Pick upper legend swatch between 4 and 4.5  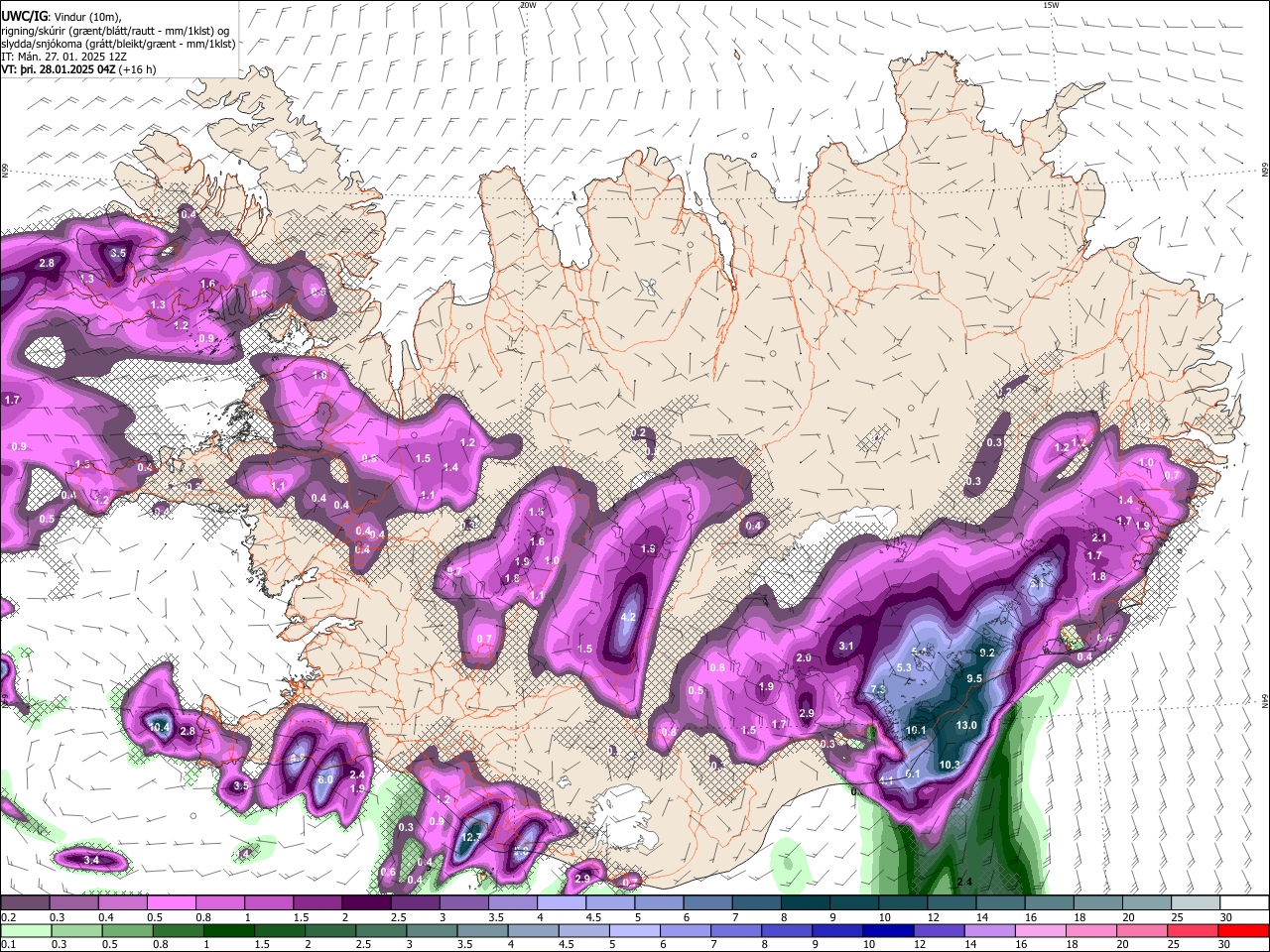coord(561,902)
